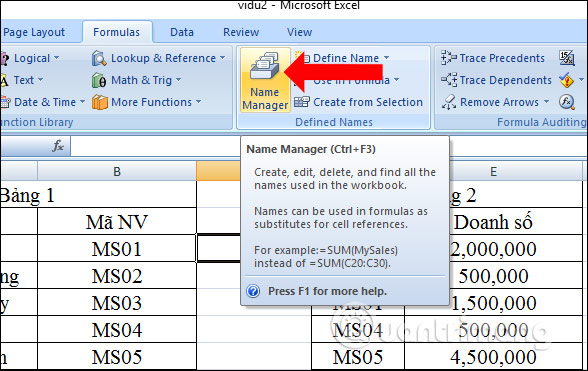Select the Mã NV header cell

coord(117,222)
